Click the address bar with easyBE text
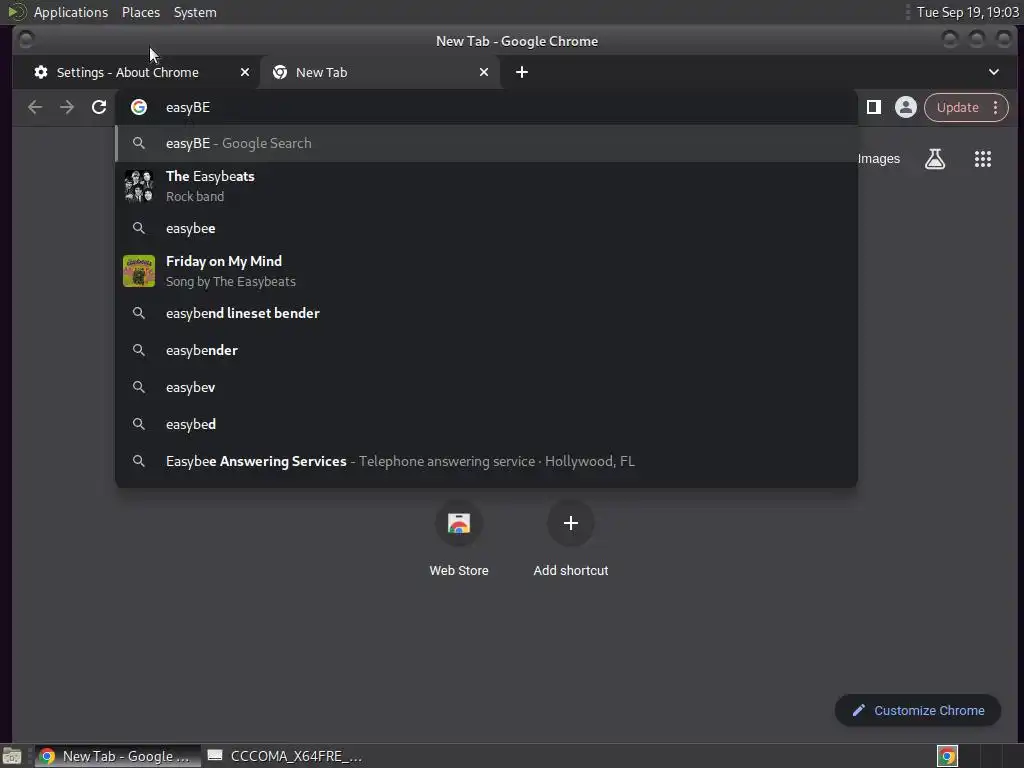Image resolution: width=1024 pixels, height=768 pixels. click(x=486, y=107)
